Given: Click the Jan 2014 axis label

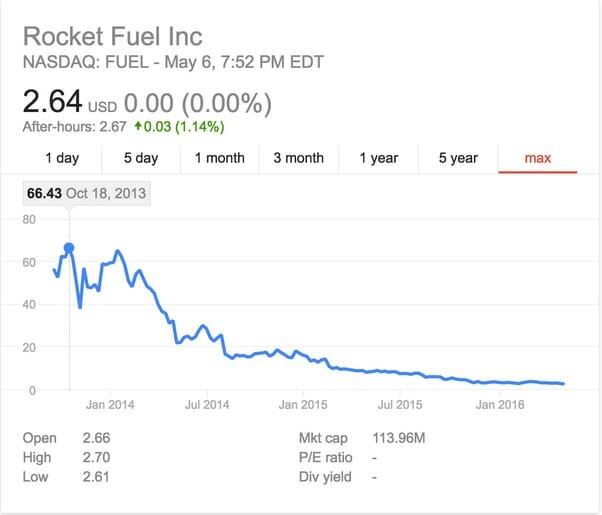Looking at the screenshot, I should click(x=110, y=405).
